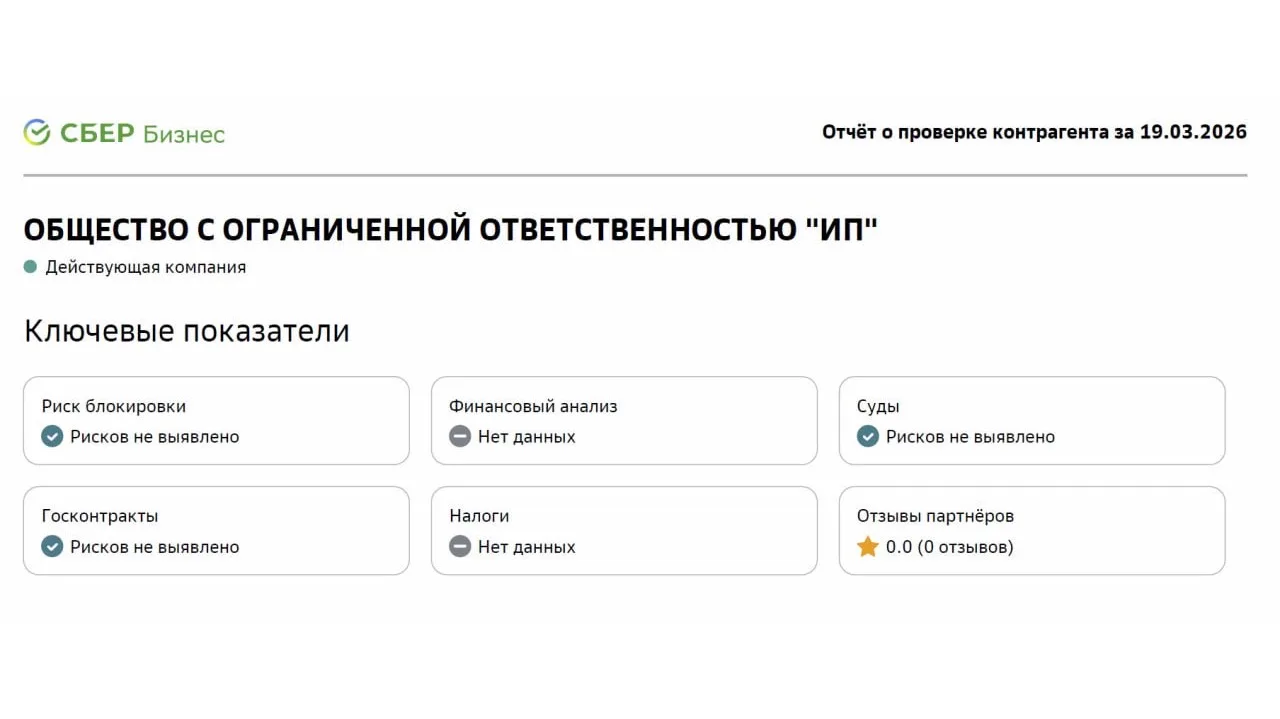Open the Госконтракты indicator card
The width and height of the screenshot is (1280, 719).
216,530
